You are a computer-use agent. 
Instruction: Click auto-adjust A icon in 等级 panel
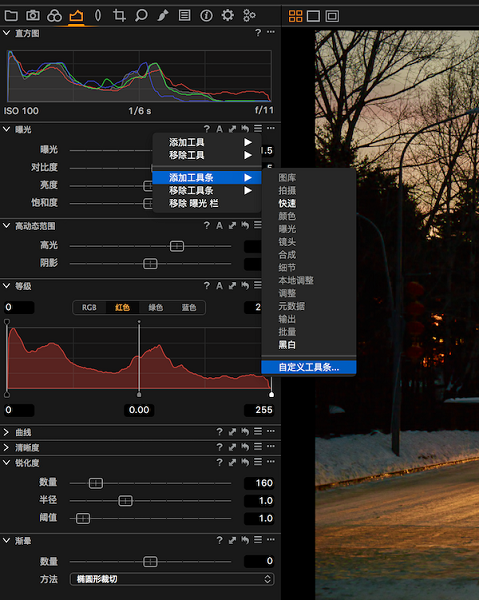(x=219, y=286)
